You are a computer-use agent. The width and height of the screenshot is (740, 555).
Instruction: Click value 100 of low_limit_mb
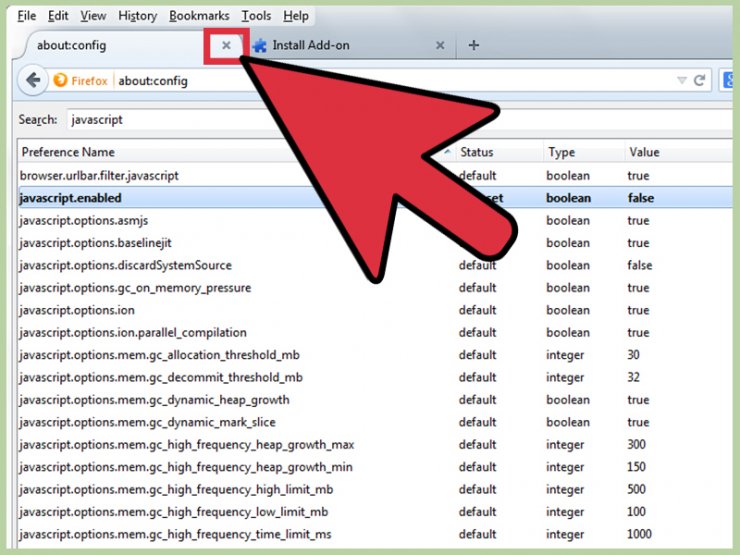pos(636,512)
